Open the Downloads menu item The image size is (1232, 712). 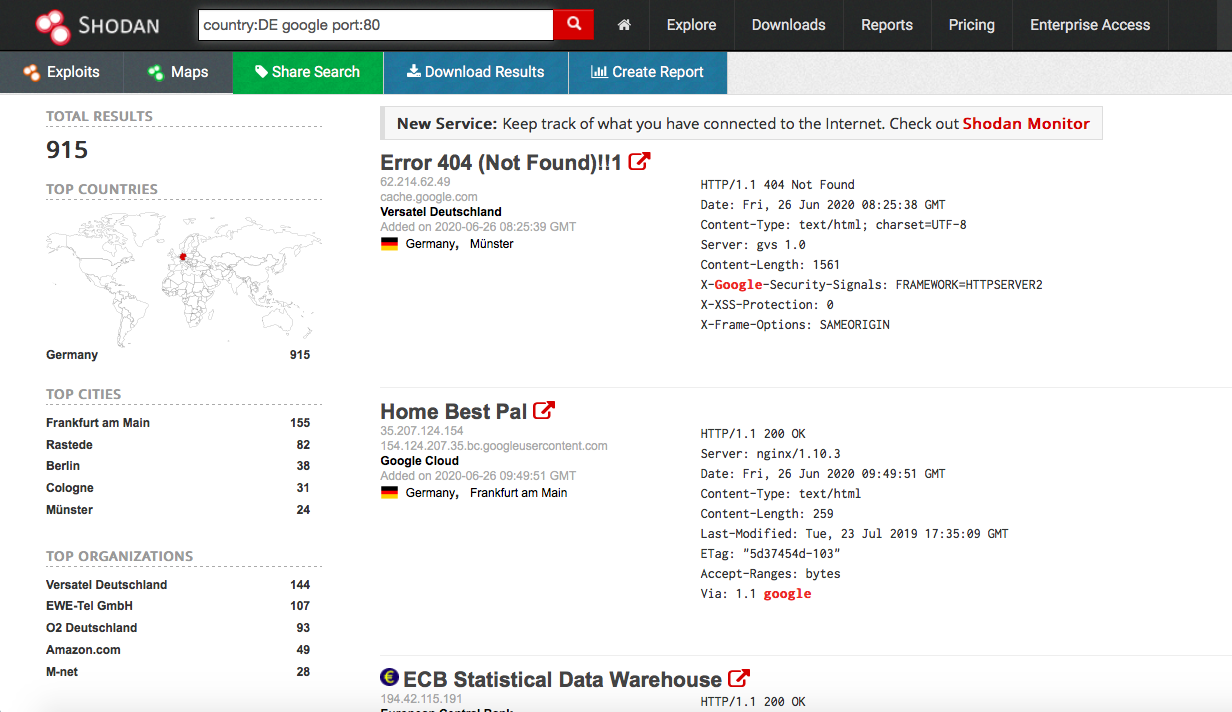pos(789,25)
